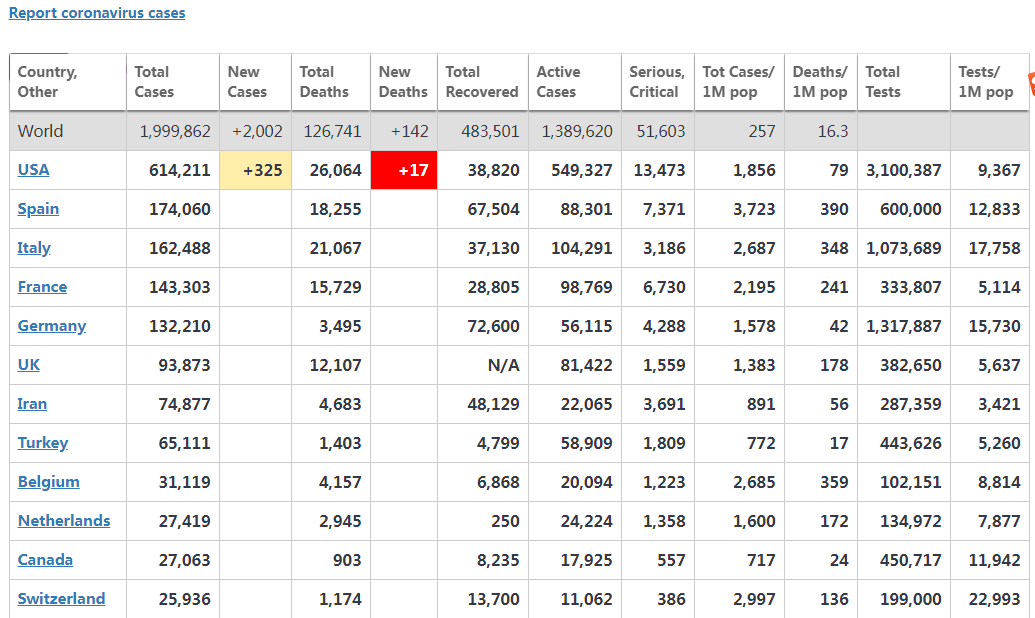
Task: Select UK total recovered N/A cell
Action: (x=483, y=364)
